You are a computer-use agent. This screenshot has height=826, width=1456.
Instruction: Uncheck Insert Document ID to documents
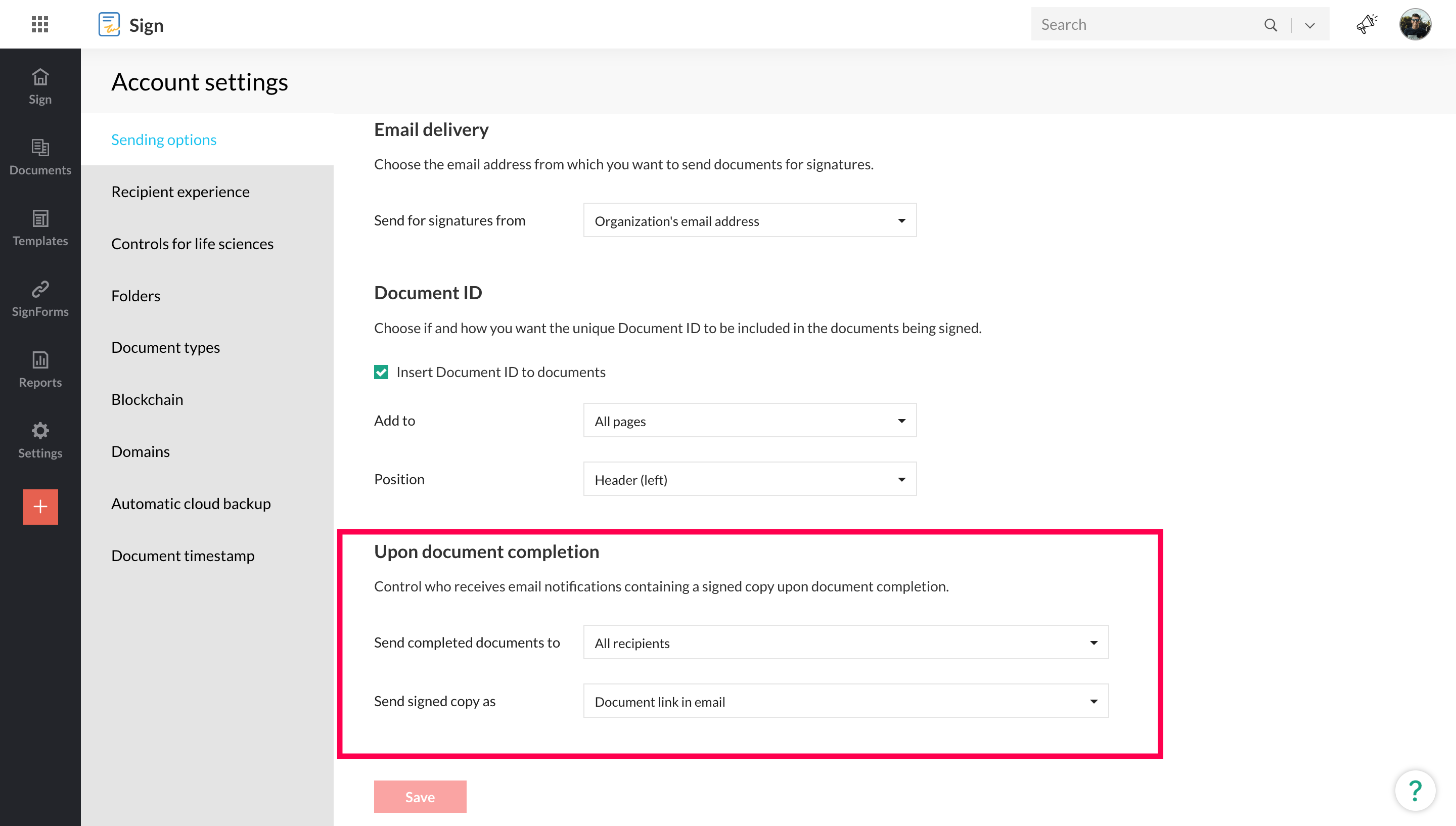pyautogui.click(x=381, y=372)
